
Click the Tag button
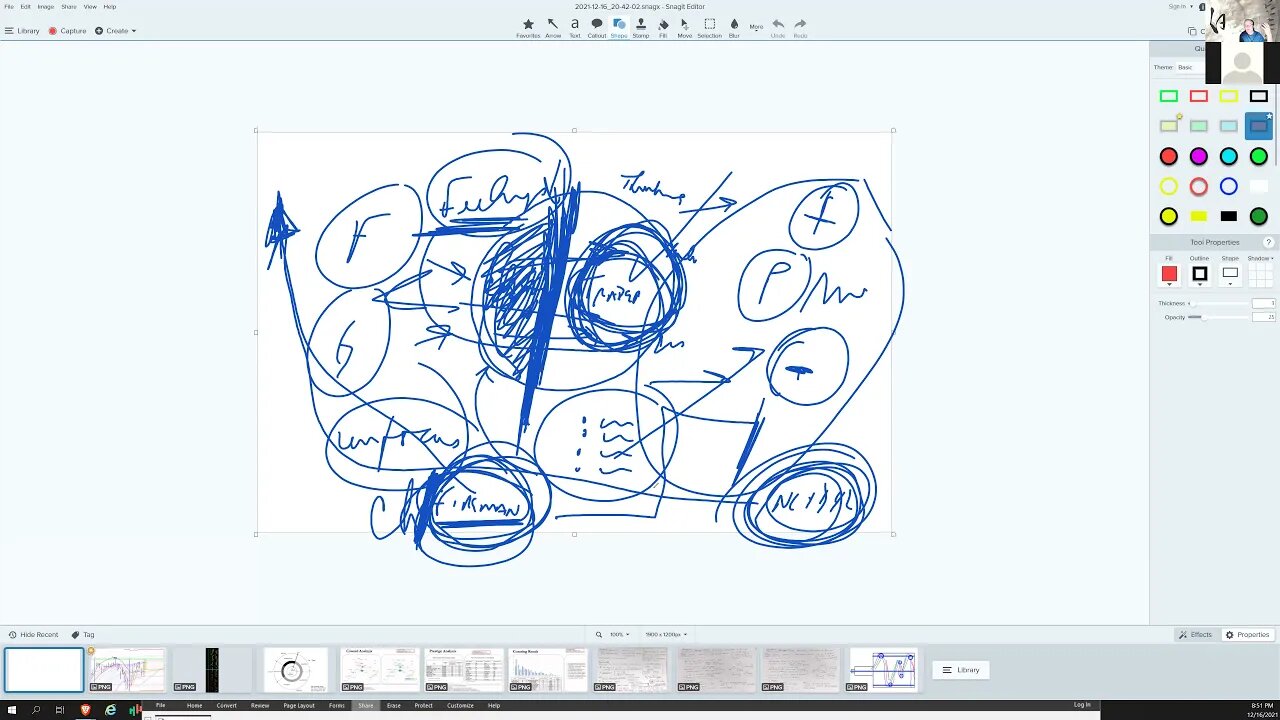(83, 635)
